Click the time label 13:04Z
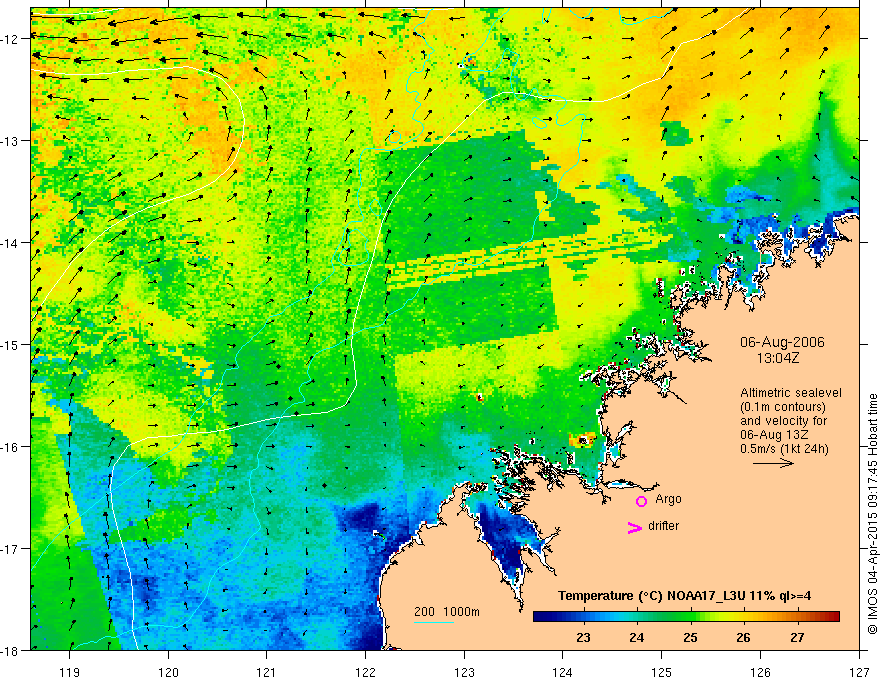The image size is (880, 680). click(x=777, y=359)
